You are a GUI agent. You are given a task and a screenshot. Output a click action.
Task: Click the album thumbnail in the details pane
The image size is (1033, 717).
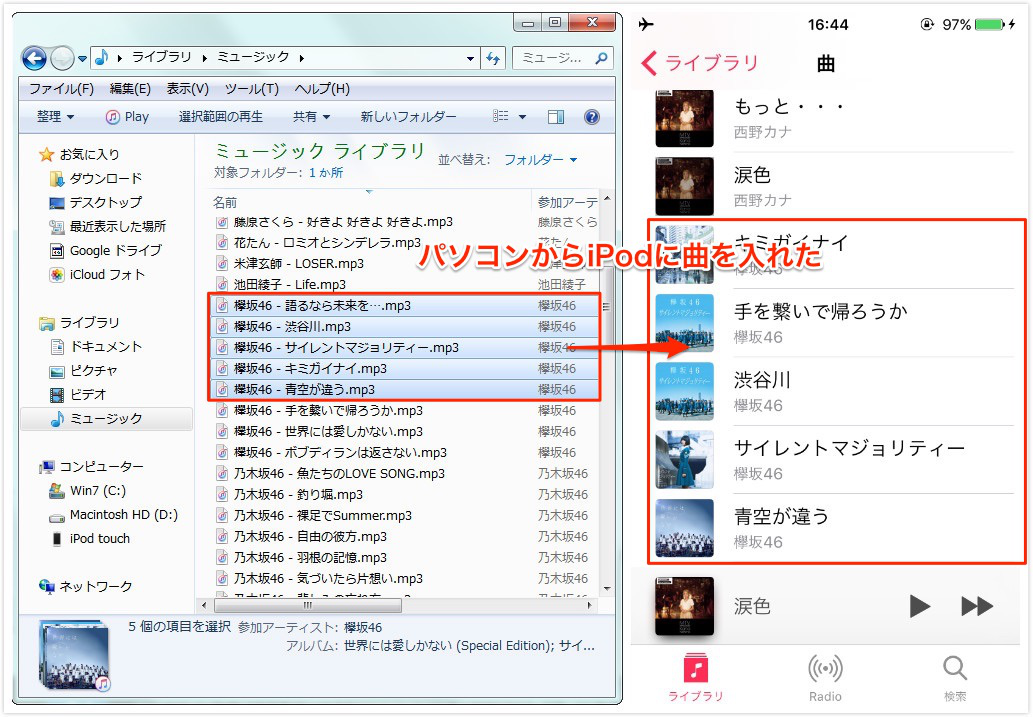coord(73,654)
